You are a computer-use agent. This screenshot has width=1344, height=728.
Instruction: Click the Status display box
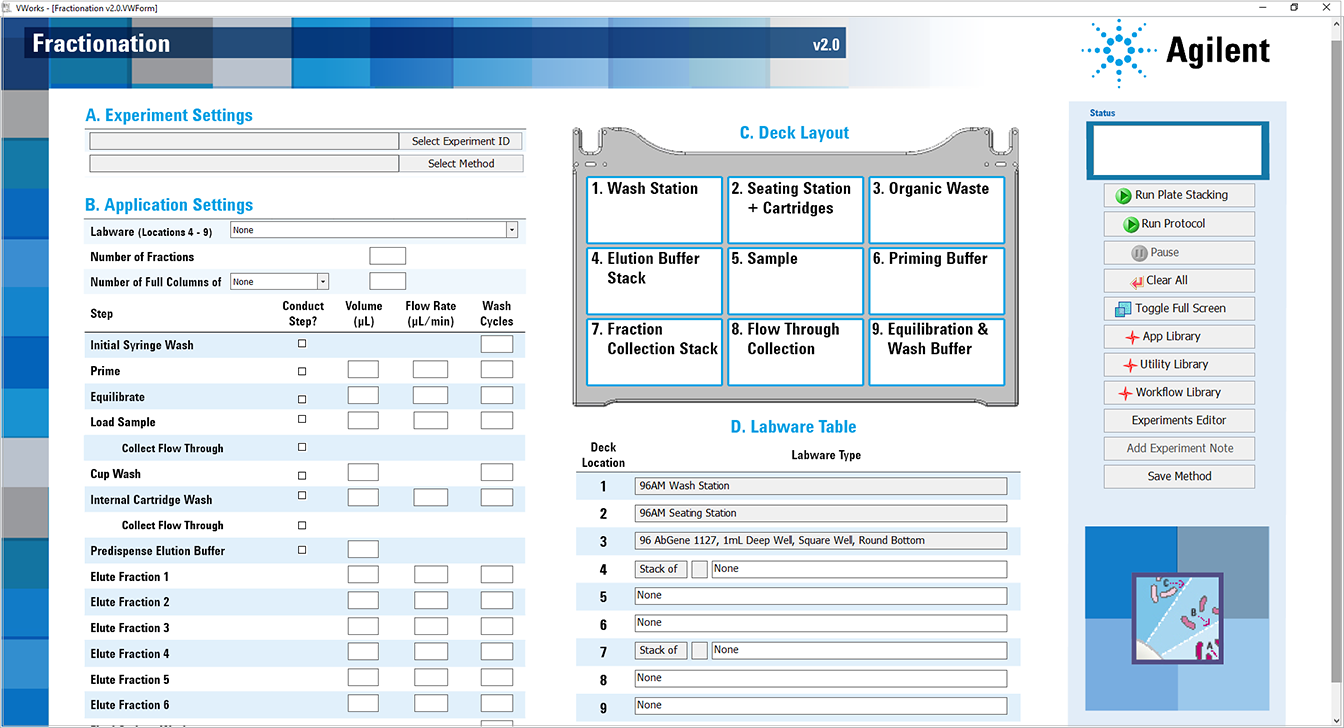(x=1179, y=151)
